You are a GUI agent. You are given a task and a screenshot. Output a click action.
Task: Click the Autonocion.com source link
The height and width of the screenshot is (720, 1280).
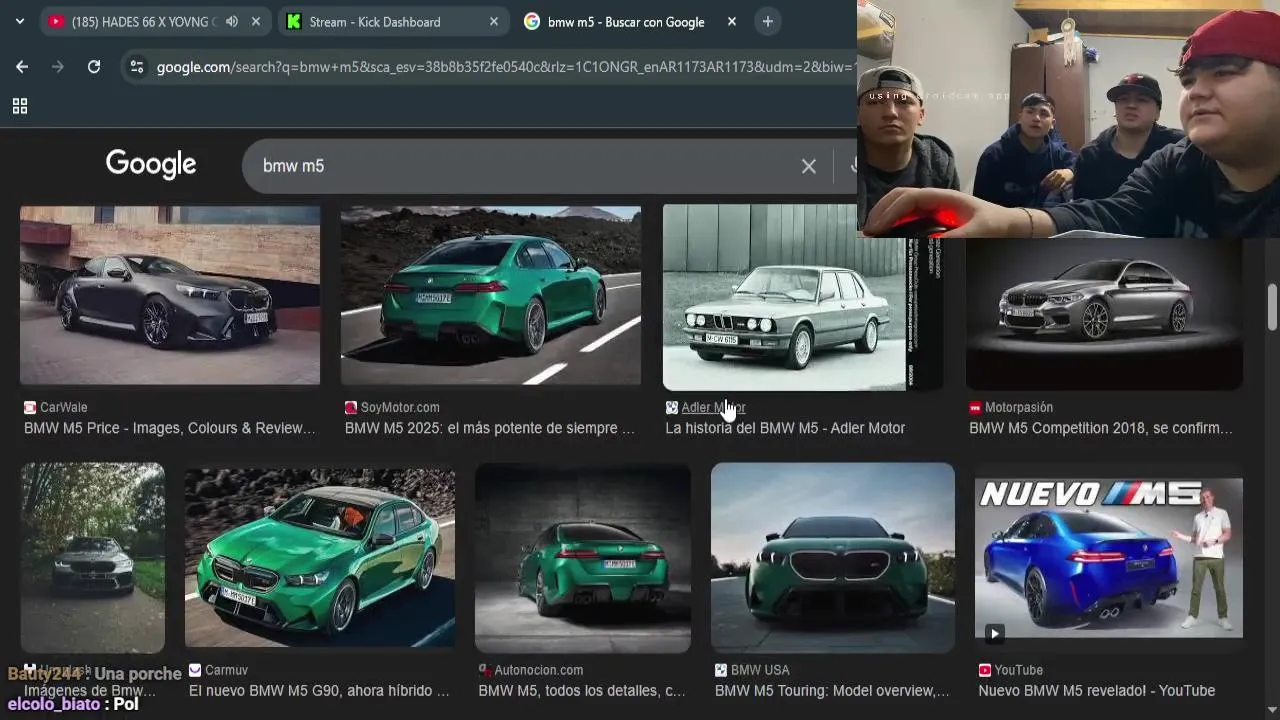click(x=539, y=670)
